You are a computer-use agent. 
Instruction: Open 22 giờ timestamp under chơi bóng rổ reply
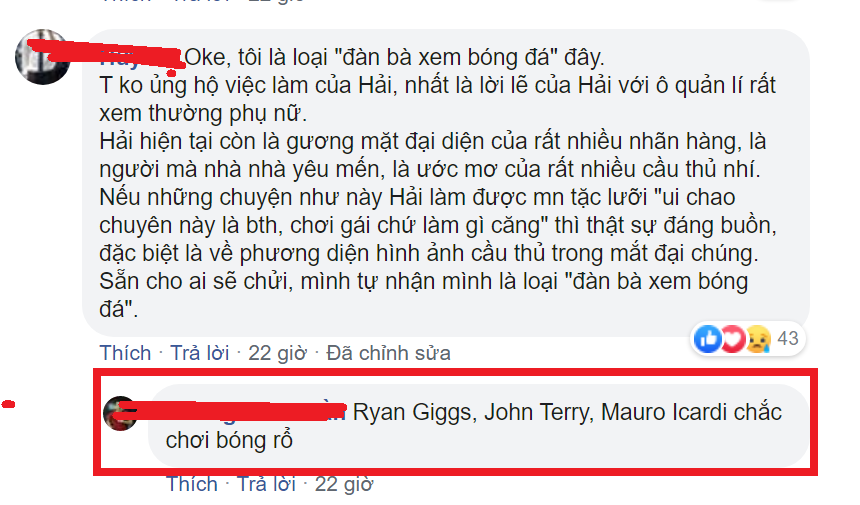point(344,484)
